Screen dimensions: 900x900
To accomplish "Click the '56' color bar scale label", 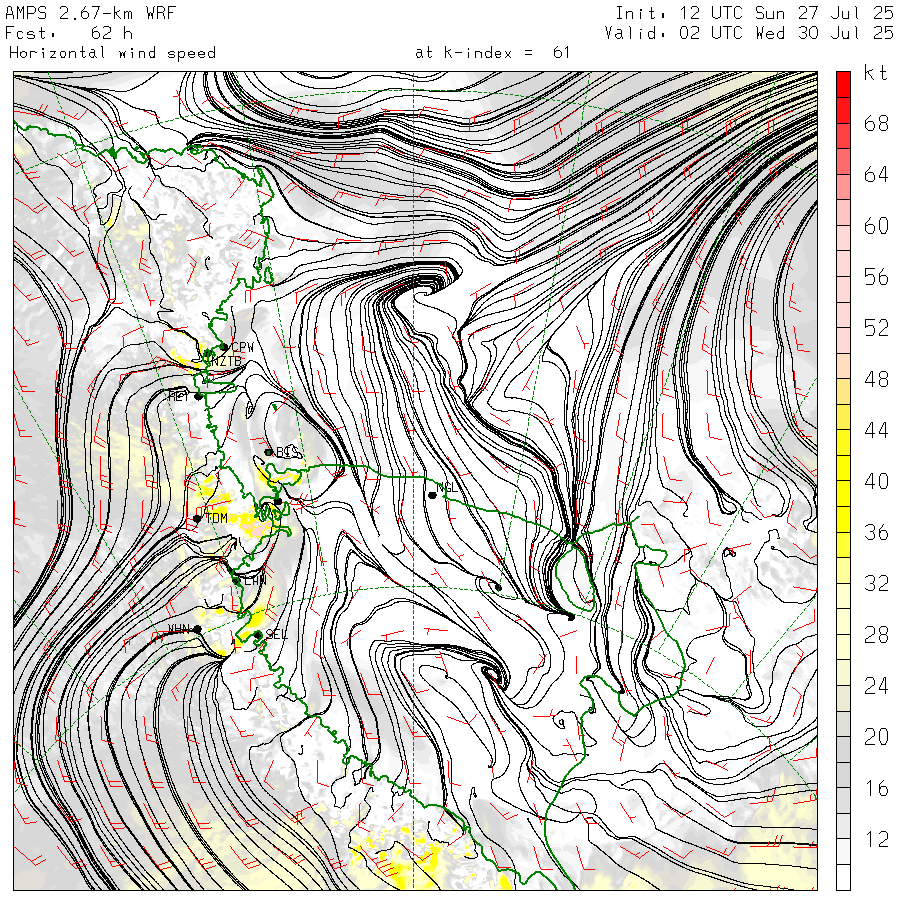I will point(876,277).
